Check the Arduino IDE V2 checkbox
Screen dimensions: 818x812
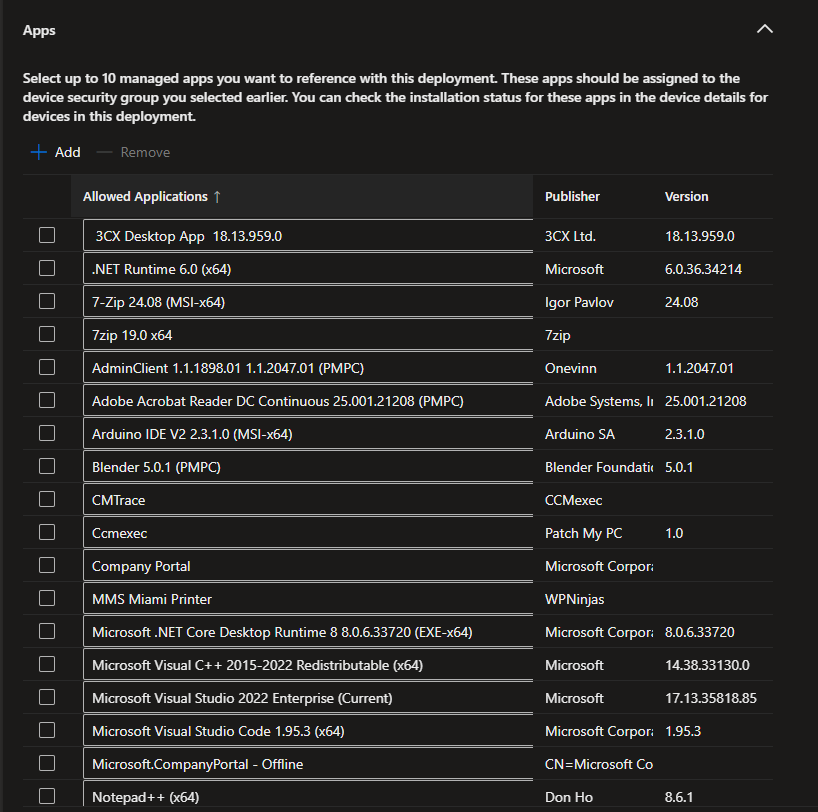tap(47, 433)
